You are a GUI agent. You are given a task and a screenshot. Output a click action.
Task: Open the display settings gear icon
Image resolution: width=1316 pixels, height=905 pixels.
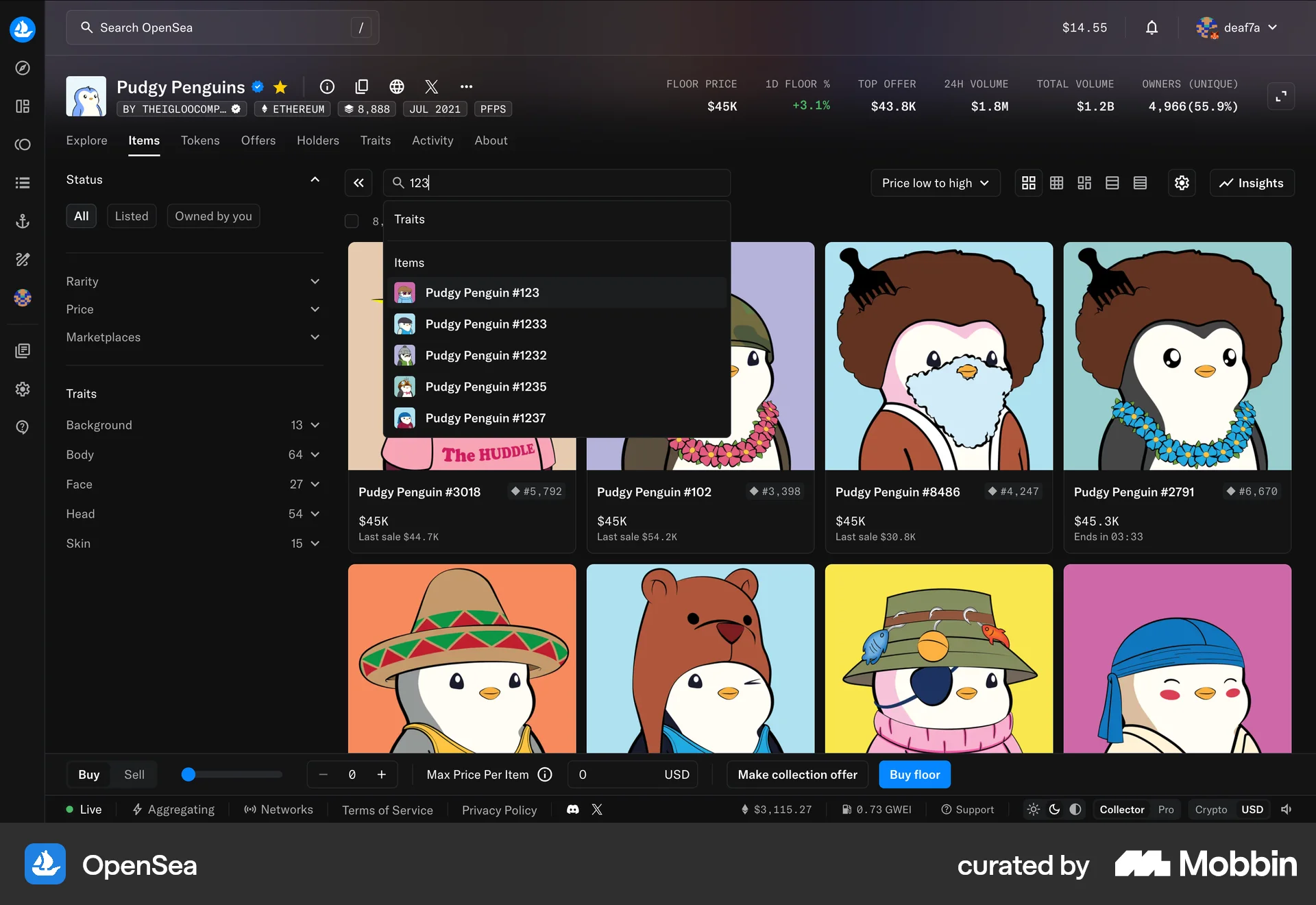(1182, 183)
